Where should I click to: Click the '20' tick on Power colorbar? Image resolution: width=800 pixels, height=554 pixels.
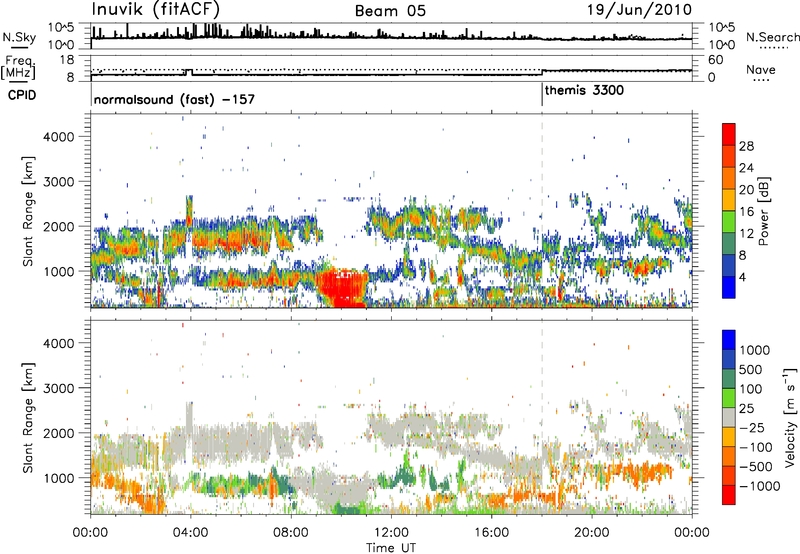746,190
